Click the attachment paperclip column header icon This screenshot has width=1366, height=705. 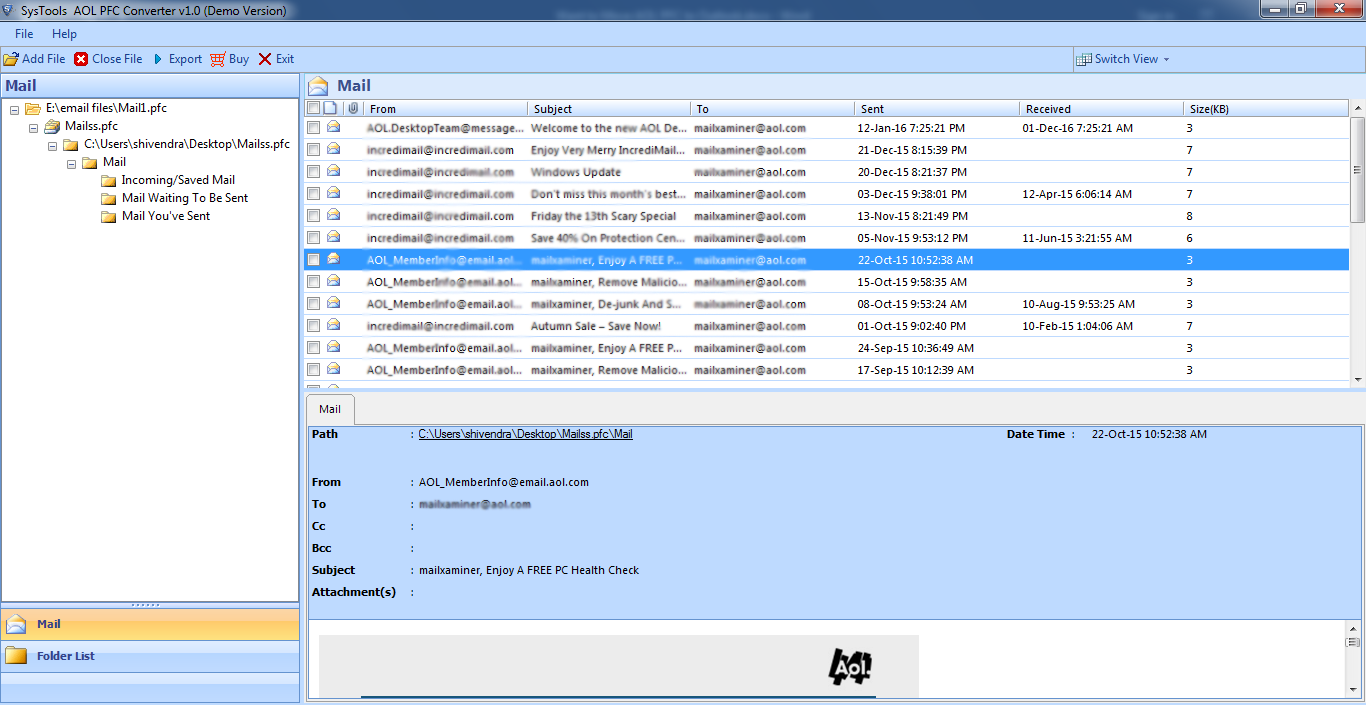pyautogui.click(x=352, y=108)
